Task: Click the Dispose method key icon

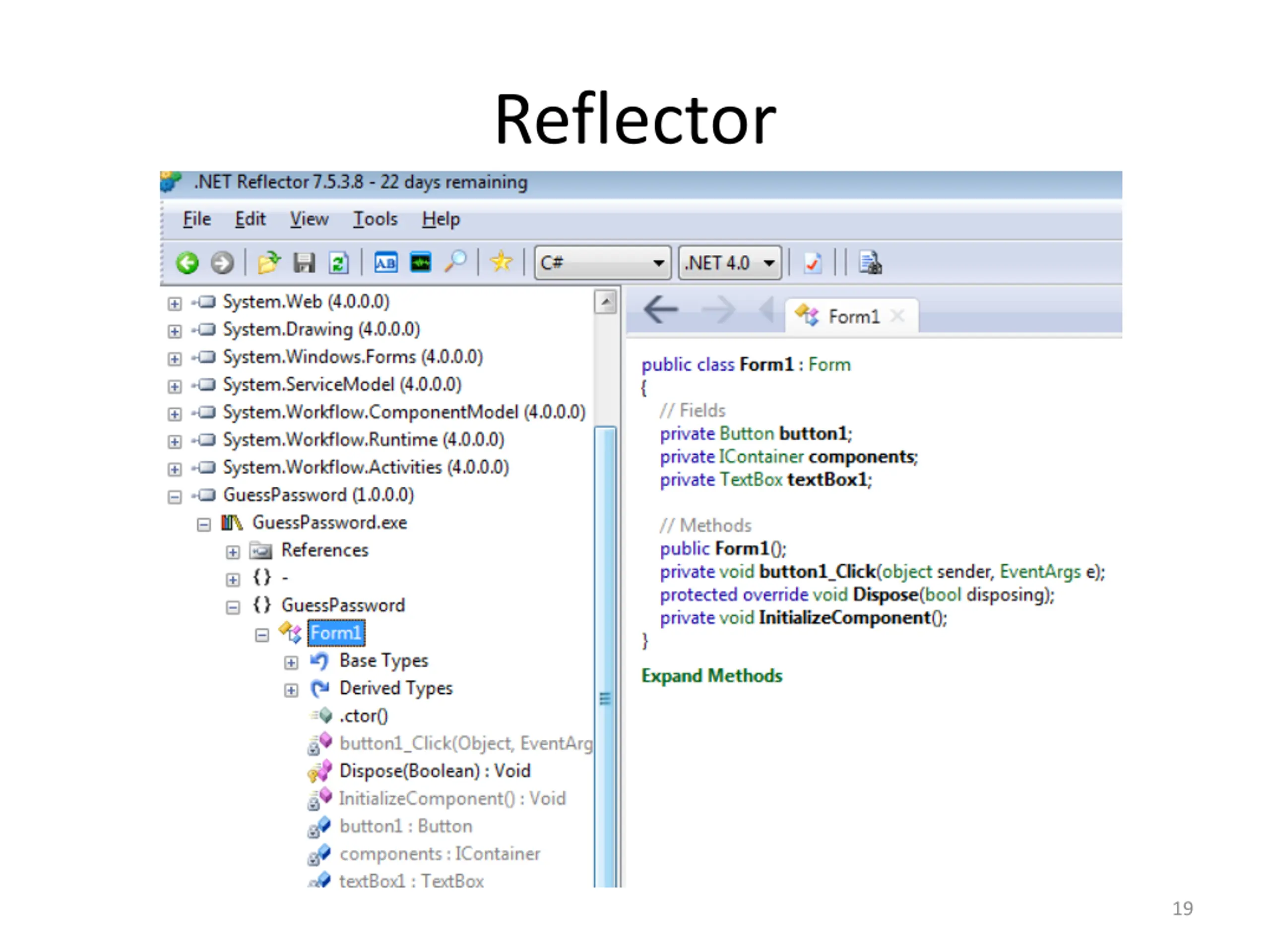Action: click(x=320, y=771)
